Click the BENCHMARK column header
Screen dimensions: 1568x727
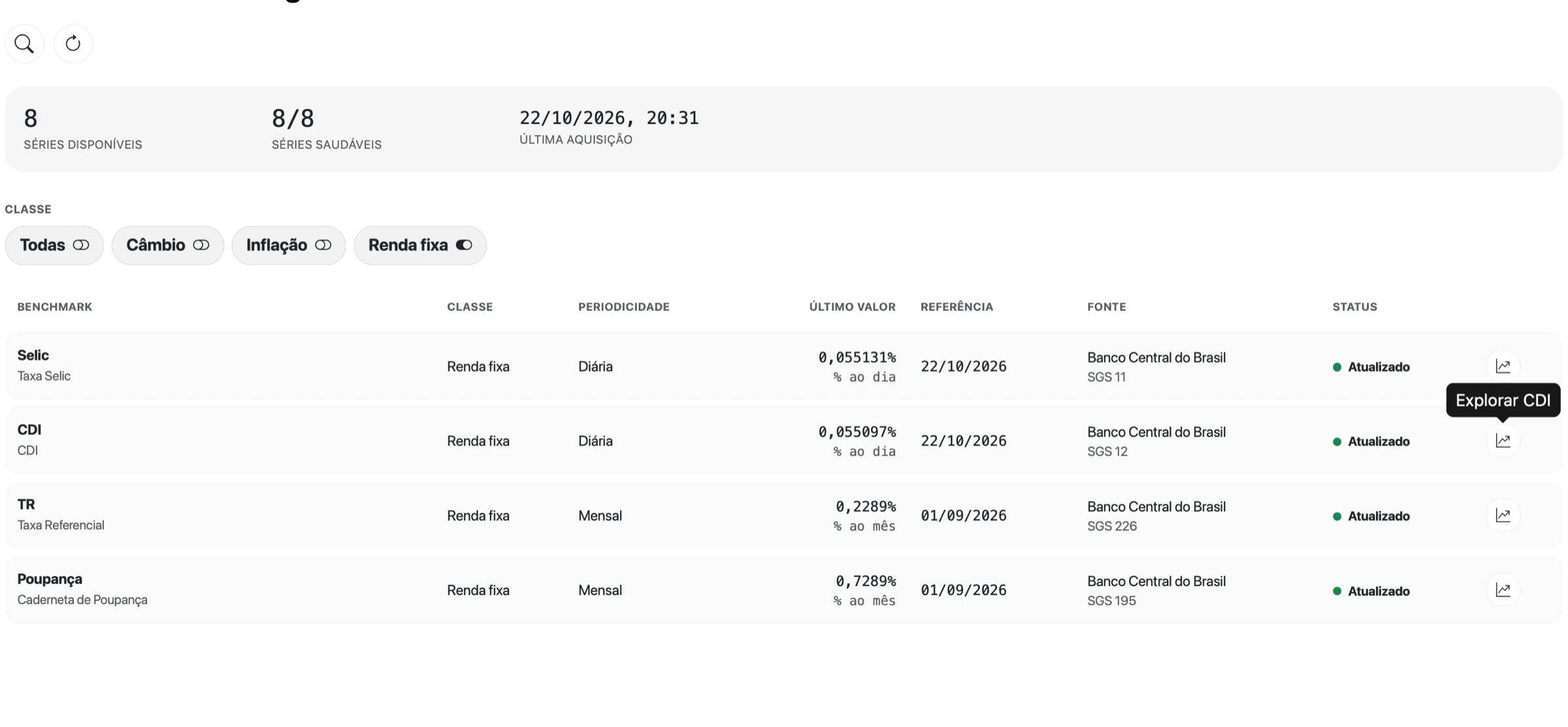pyautogui.click(x=55, y=307)
